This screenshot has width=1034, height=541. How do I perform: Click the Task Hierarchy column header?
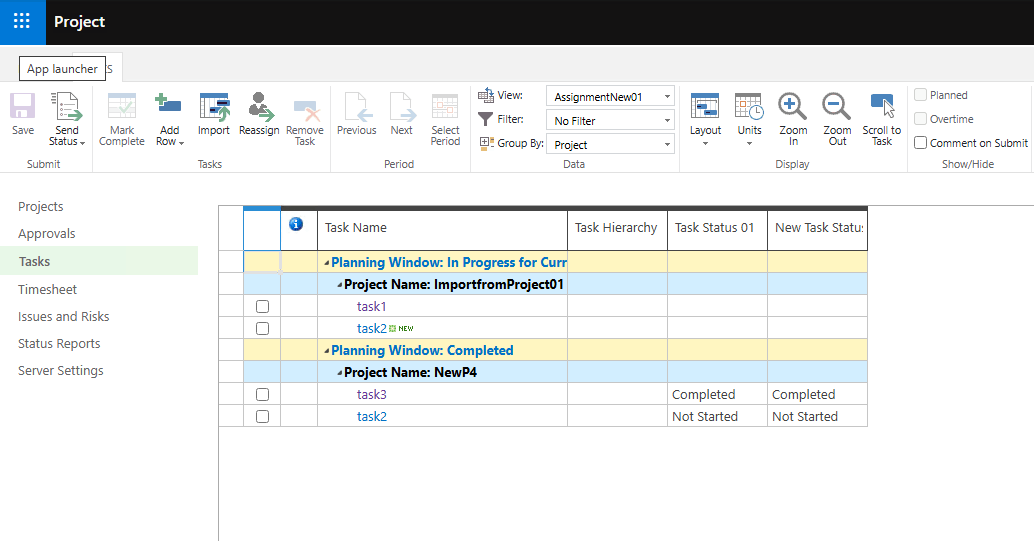[x=617, y=228]
